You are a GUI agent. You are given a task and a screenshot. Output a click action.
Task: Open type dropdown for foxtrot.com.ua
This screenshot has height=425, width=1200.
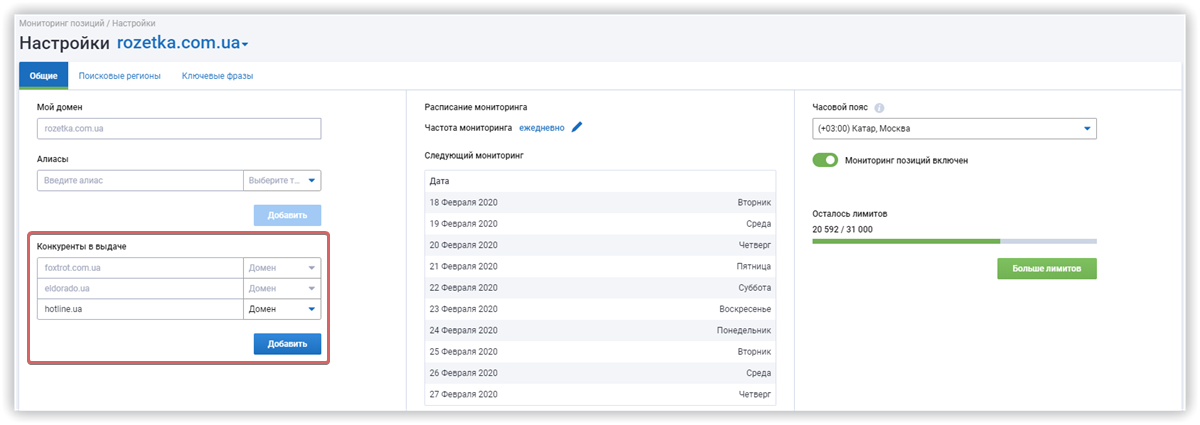283,268
